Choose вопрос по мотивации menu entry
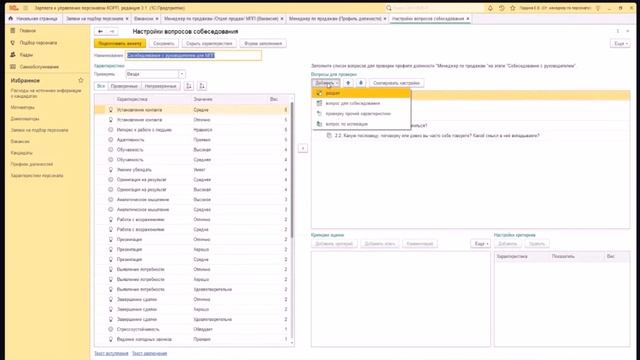This screenshot has height=360, width=640. coord(361,124)
